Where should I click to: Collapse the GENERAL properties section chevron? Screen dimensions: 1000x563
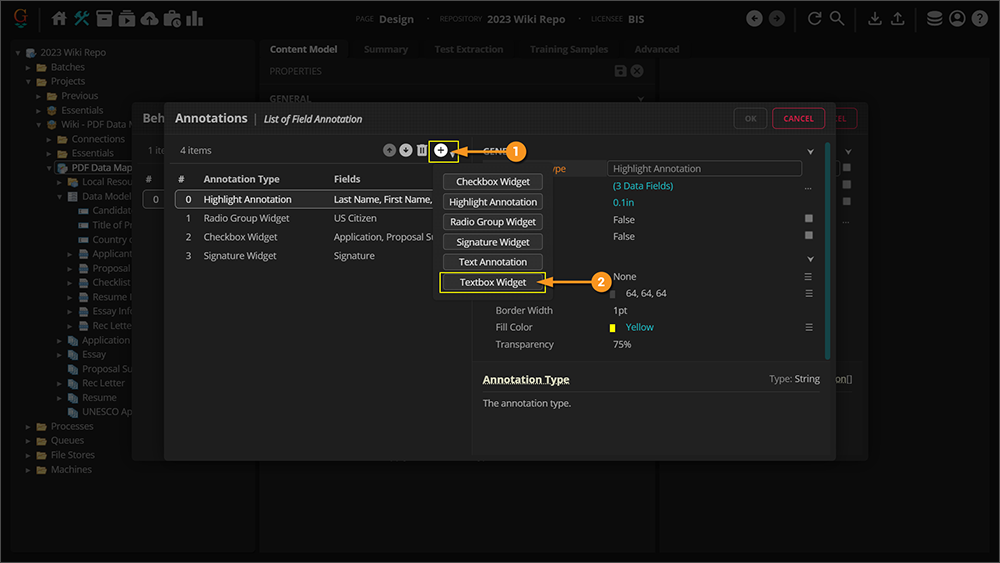[810, 151]
